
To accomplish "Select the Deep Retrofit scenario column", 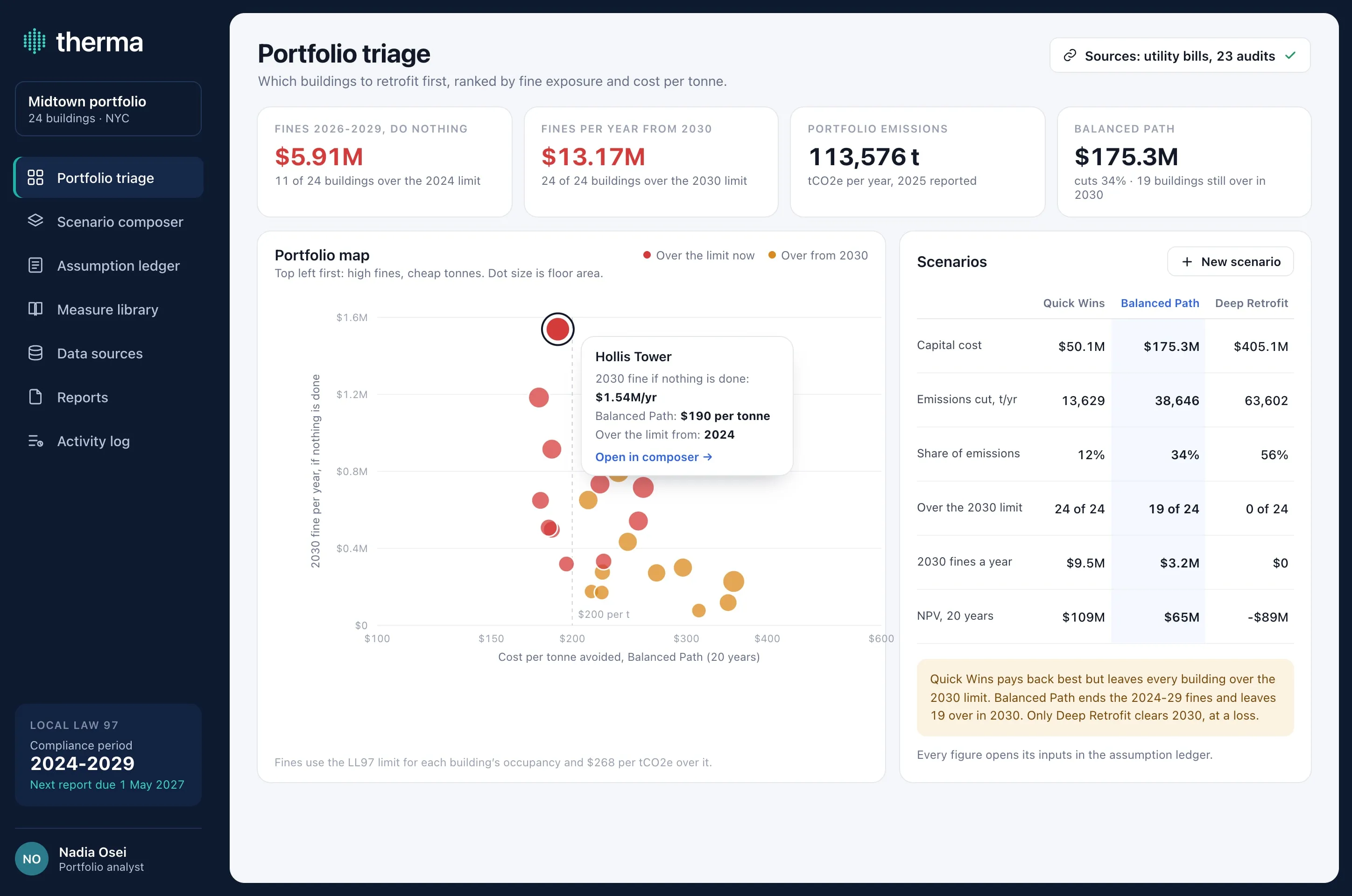I will pyautogui.click(x=1251, y=303).
